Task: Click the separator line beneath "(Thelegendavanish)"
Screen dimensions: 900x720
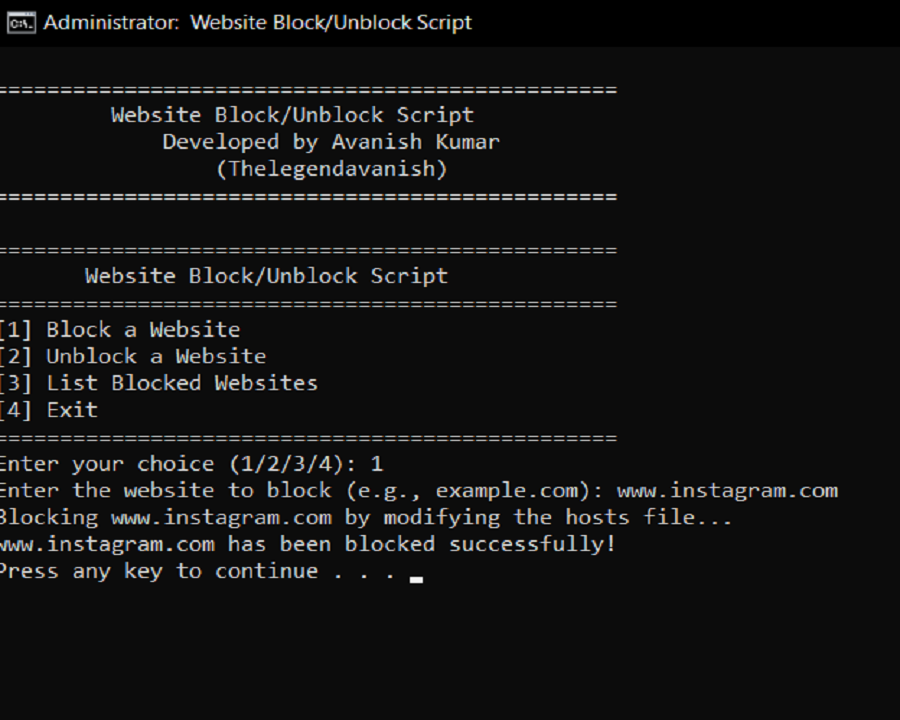Action: pyautogui.click(x=308, y=196)
